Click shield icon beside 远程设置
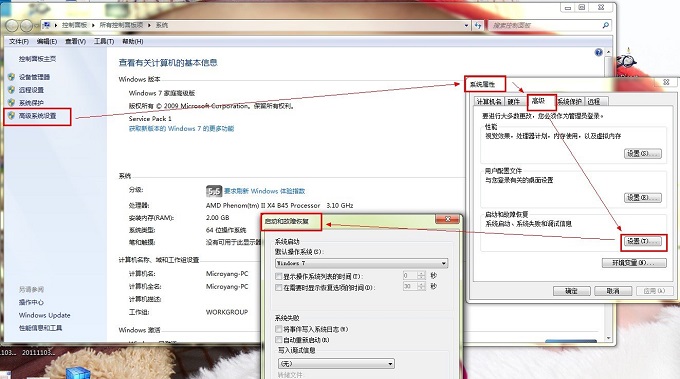The height and width of the screenshot is (379, 680). [x=12, y=90]
